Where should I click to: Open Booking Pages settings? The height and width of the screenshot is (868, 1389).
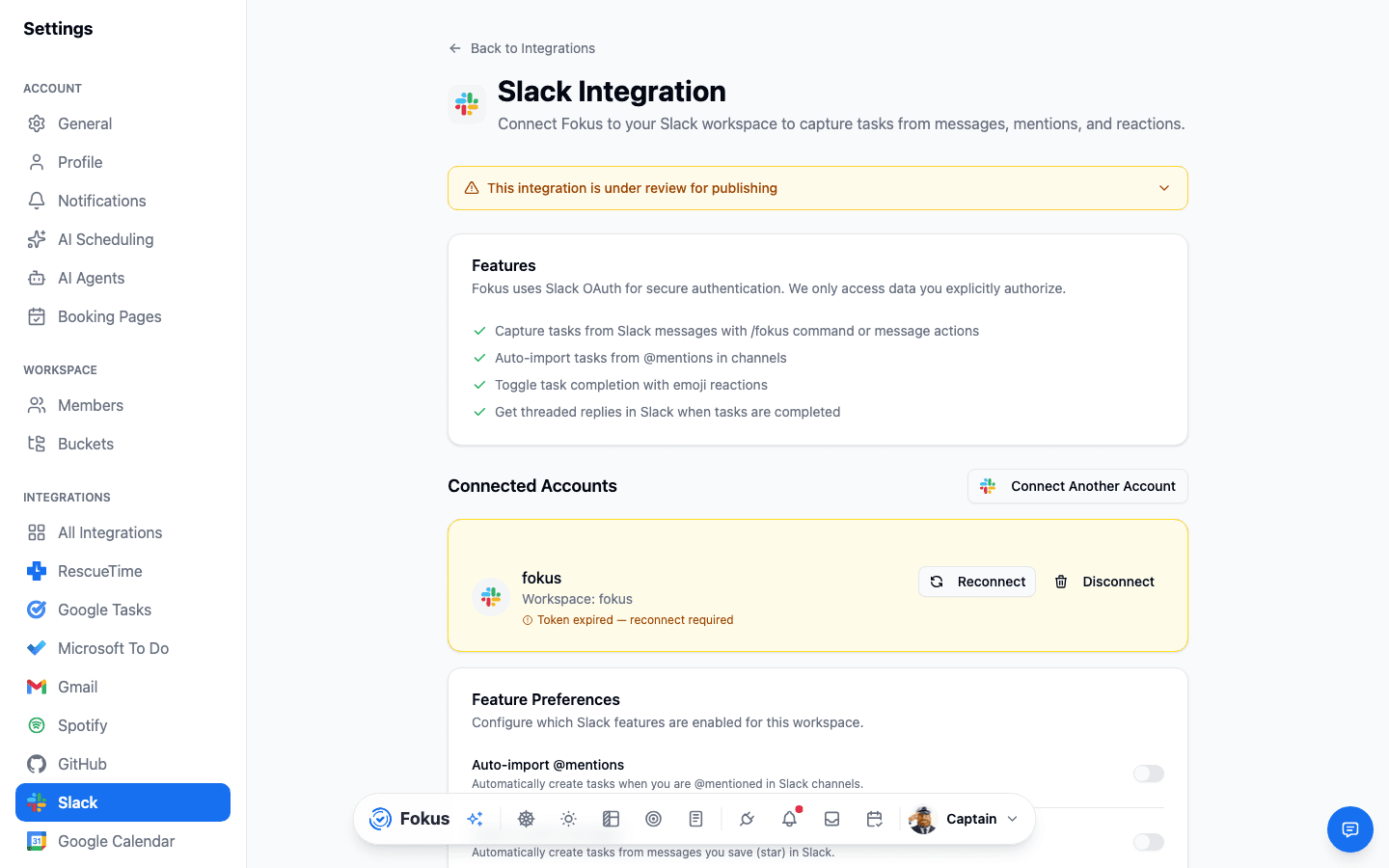pyautogui.click(x=123, y=316)
